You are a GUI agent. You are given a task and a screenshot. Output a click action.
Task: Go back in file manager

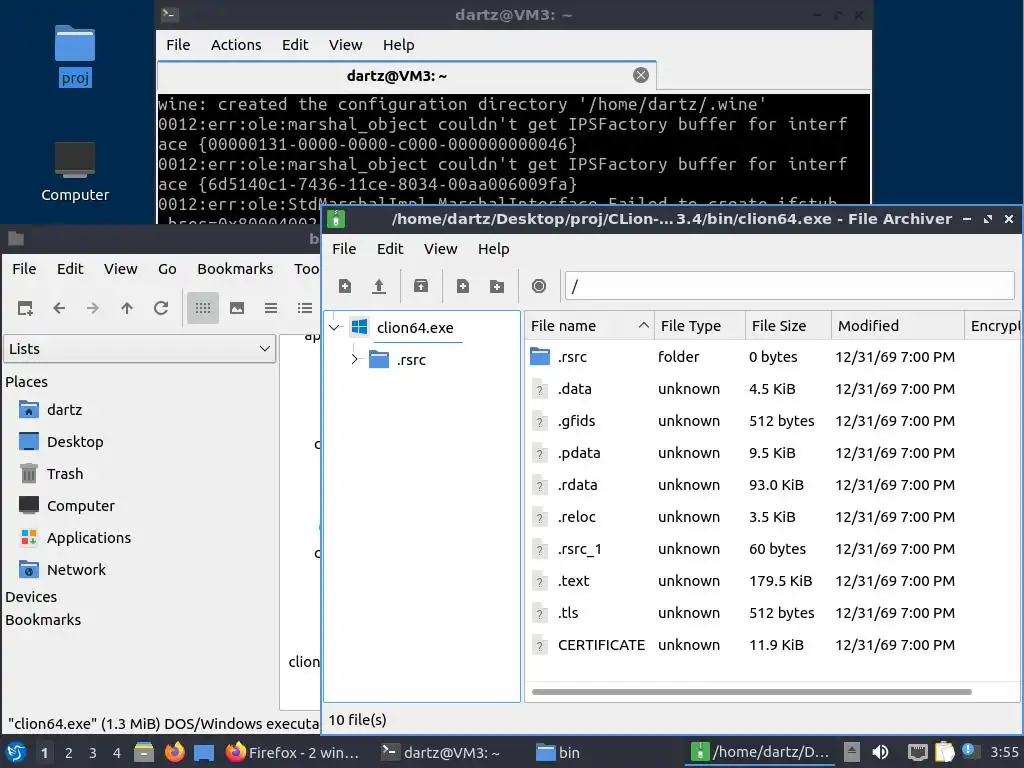[x=59, y=308]
